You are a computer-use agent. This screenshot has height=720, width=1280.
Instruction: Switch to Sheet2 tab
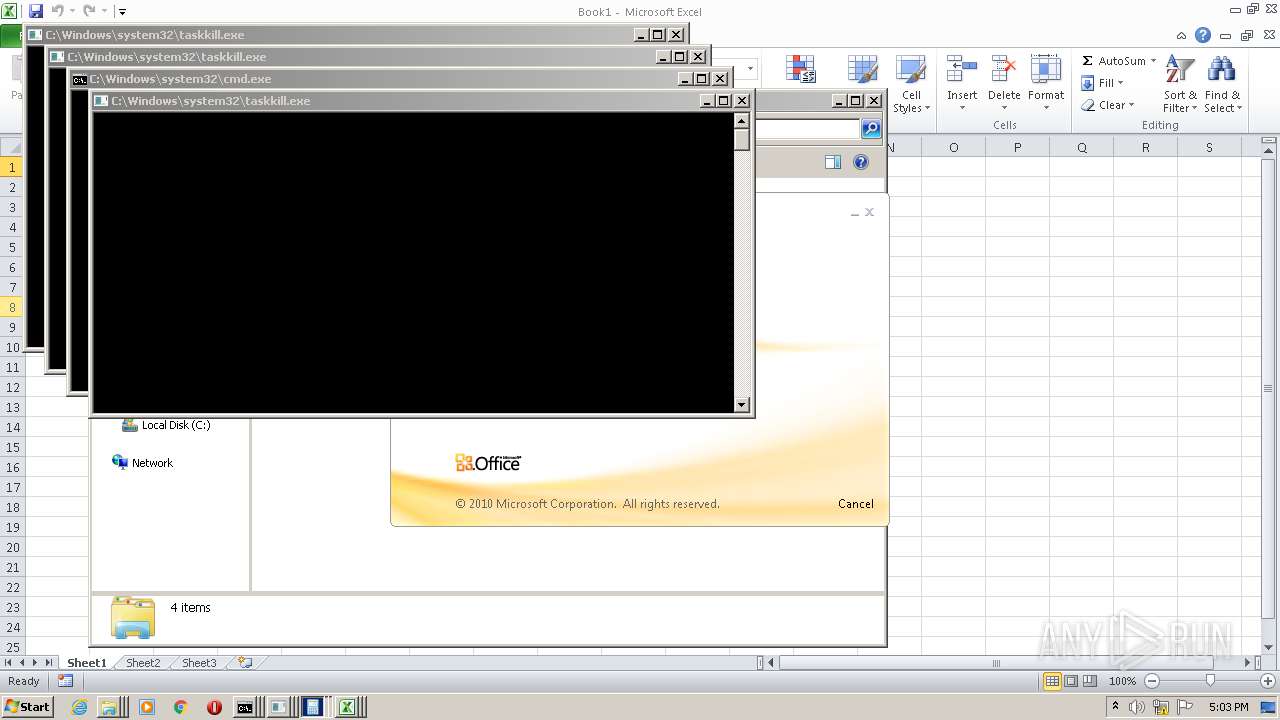point(142,663)
